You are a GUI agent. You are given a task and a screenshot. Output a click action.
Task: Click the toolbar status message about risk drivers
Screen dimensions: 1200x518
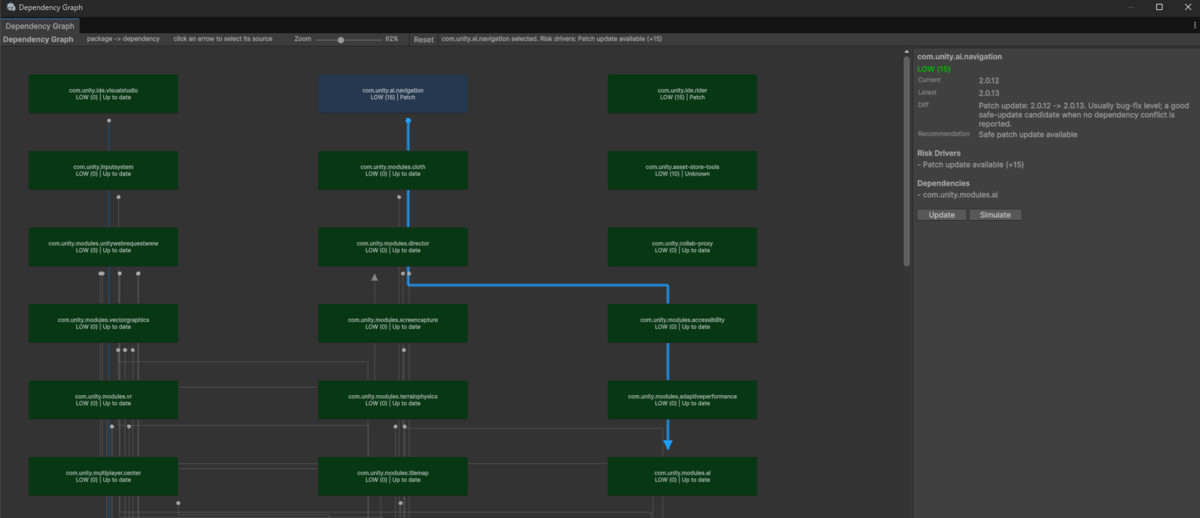551,39
